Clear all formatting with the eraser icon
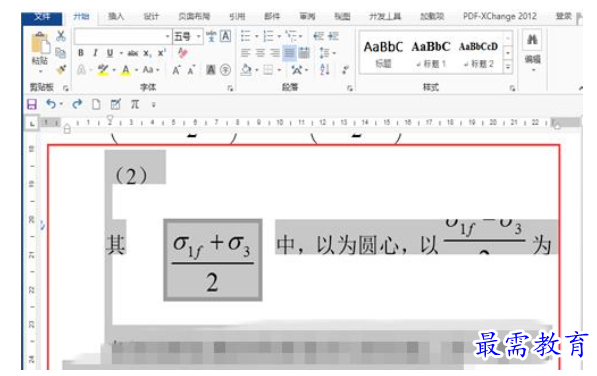The image size is (597, 376). [183, 53]
